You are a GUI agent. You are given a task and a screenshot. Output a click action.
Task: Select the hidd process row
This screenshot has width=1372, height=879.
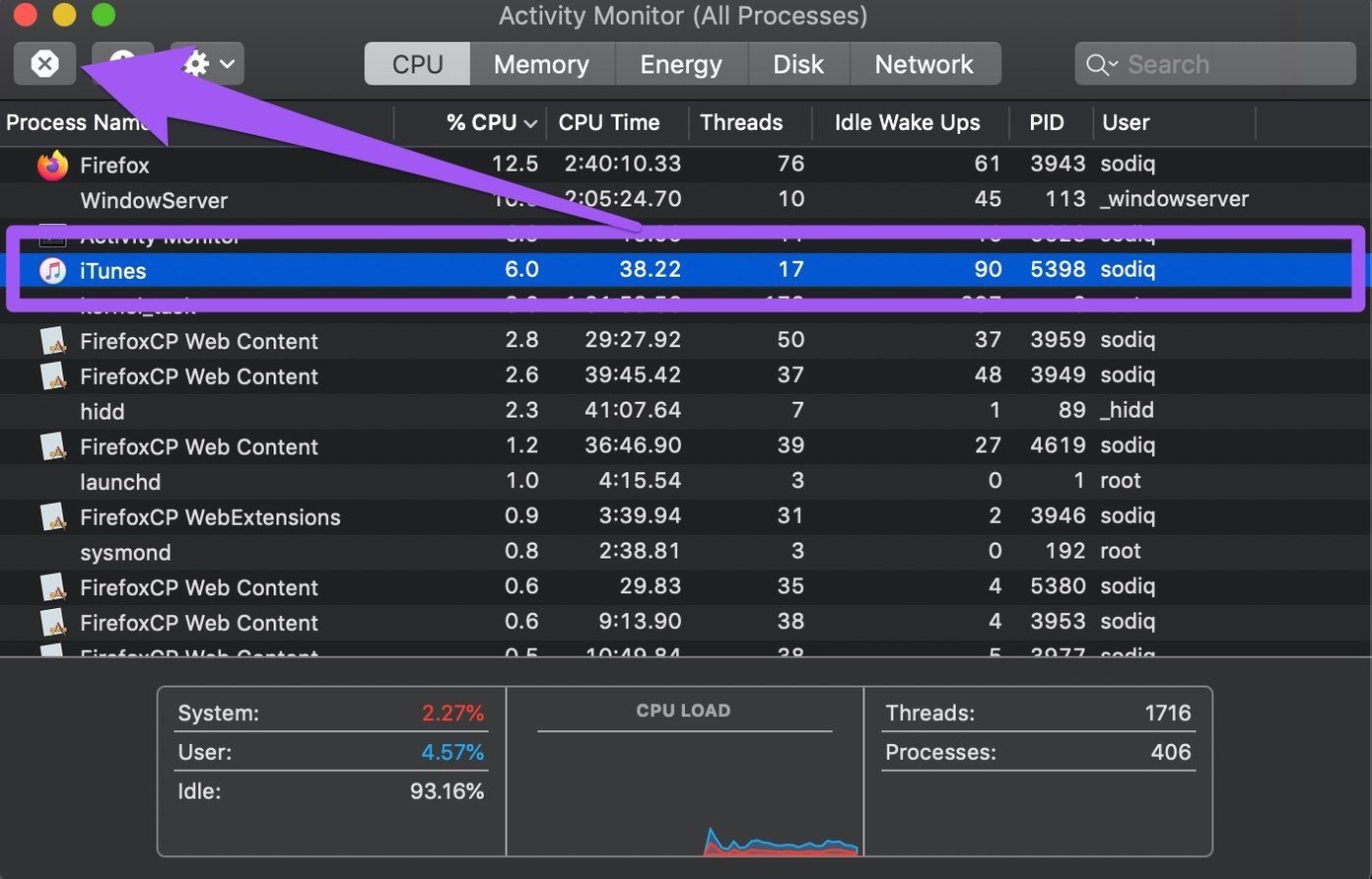(686, 411)
